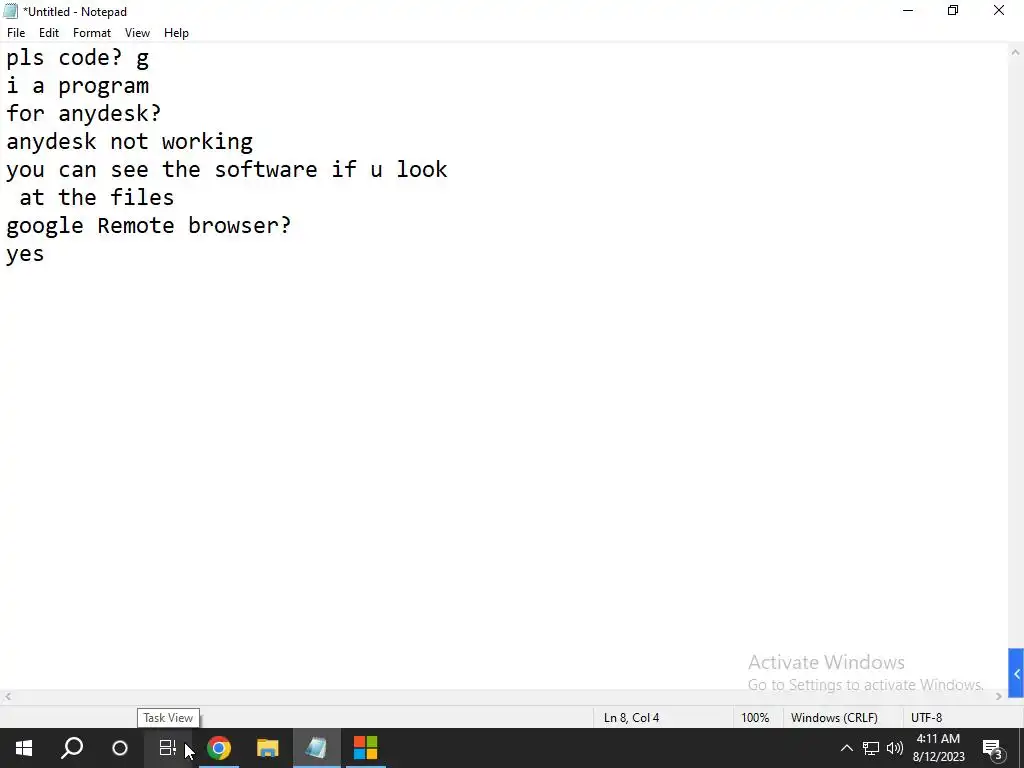Click the text "pls code? g"

click(x=78, y=58)
